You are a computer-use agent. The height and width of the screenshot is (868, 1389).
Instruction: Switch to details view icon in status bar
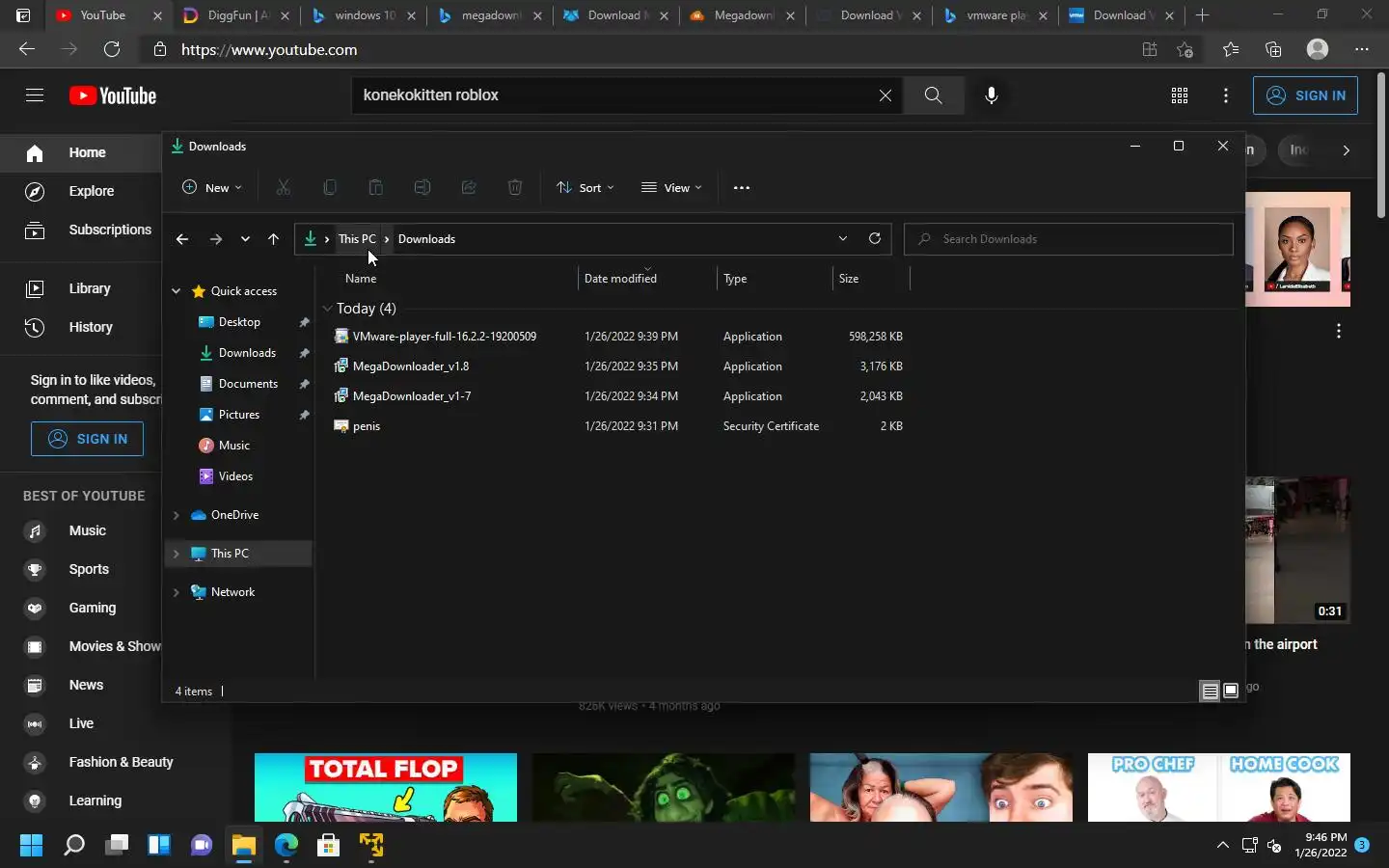click(1210, 691)
